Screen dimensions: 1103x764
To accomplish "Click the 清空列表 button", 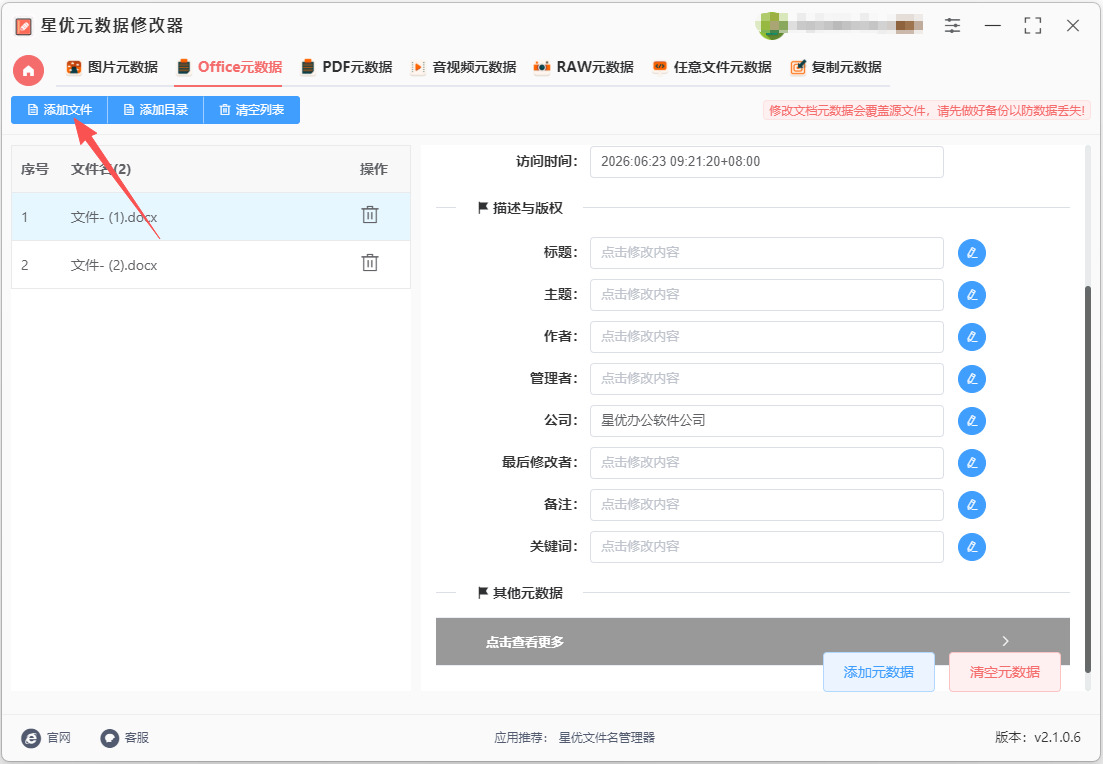I will [252, 110].
